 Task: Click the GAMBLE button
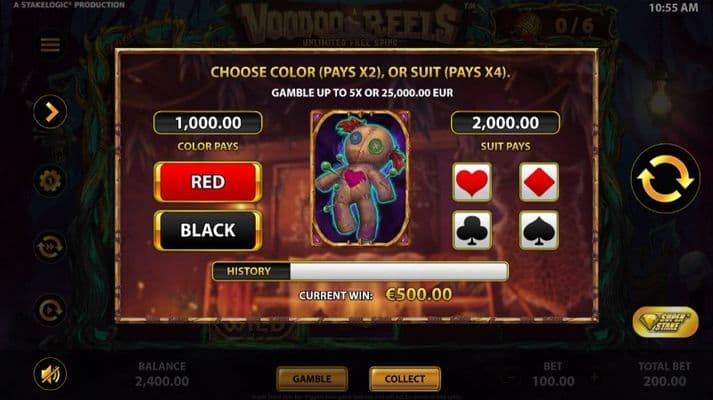(x=312, y=379)
